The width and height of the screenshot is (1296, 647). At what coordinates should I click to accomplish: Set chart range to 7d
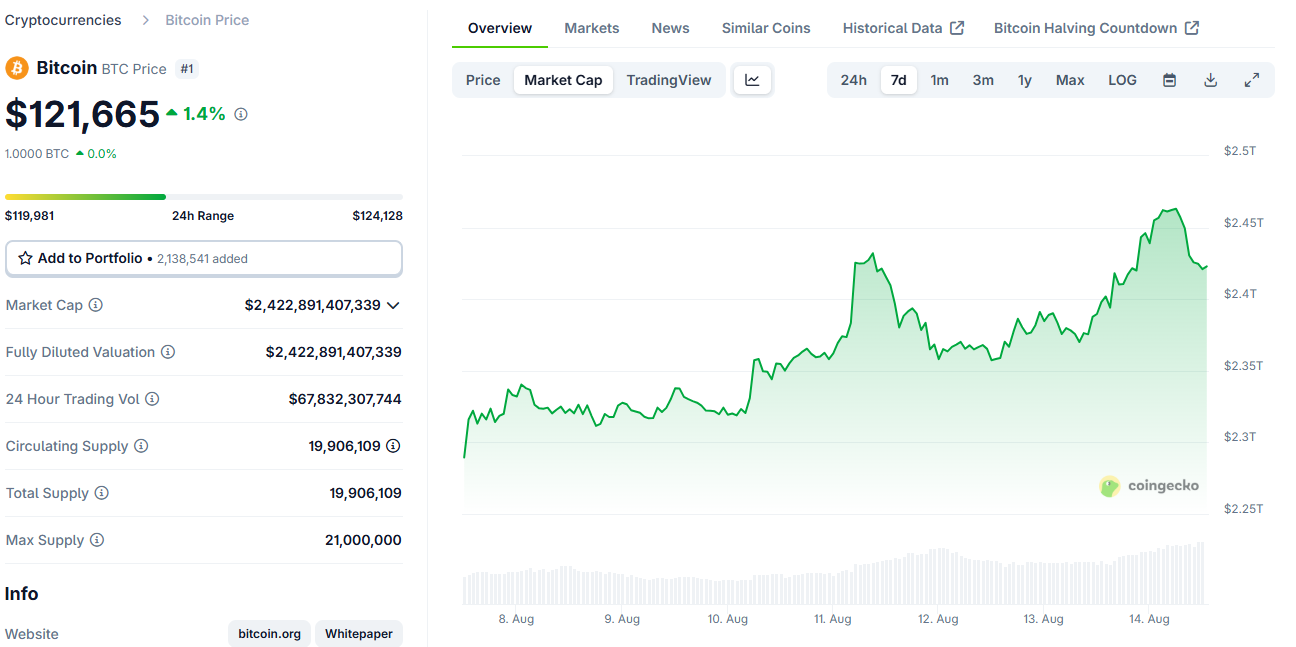point(899,80)
